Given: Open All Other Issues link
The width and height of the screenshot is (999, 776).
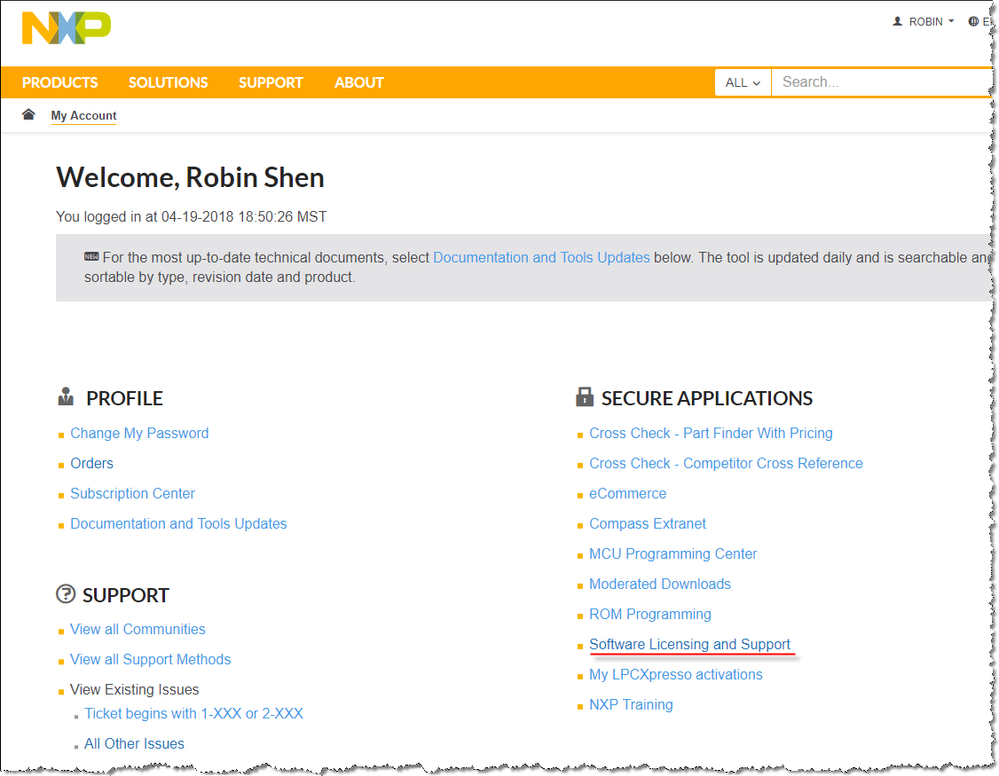Looking at the screenshot, I should pyautogui.click(x=134, y=744).
